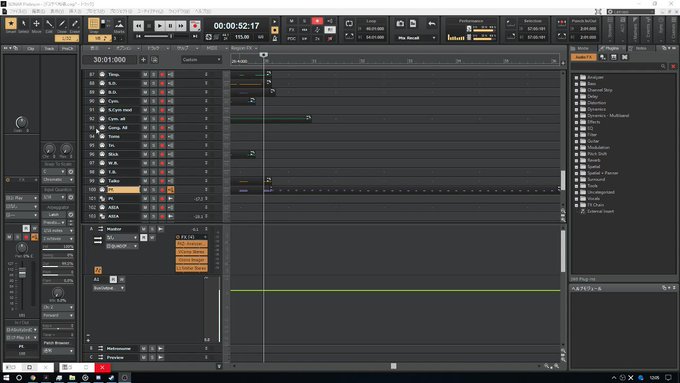
Task: Select the Draw tool
Action: point(62,24)
